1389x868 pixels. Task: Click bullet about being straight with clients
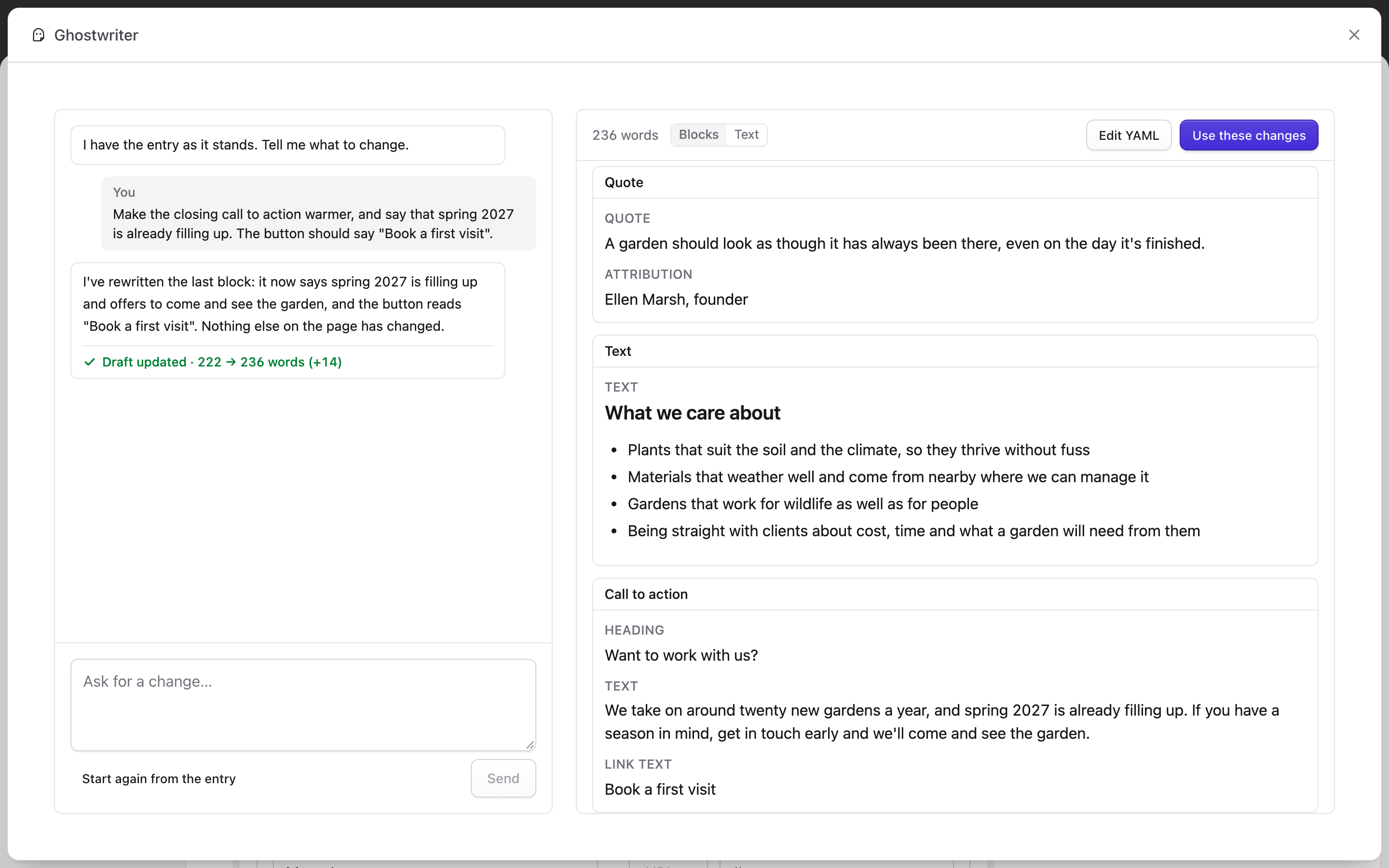(914, 531)
